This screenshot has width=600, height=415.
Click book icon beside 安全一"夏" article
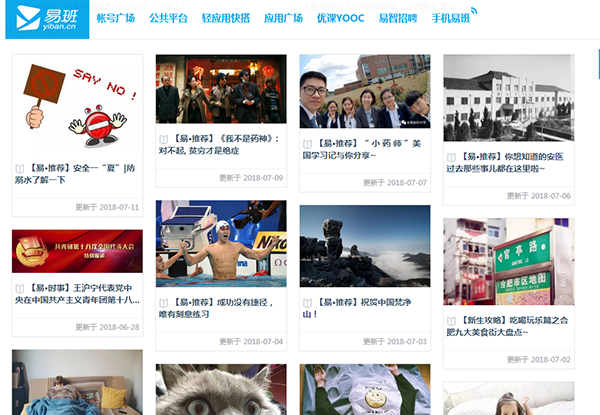click(19, 168)
